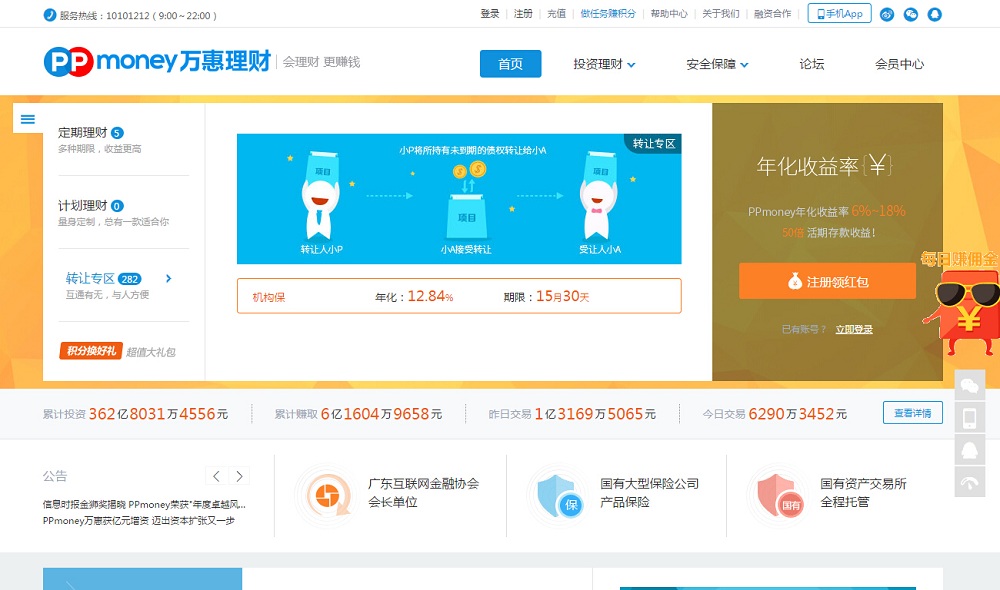Show next announcement with right arrow
Image resolution: width=1000 pixels, height=590 pixels.
coord(239,476)
